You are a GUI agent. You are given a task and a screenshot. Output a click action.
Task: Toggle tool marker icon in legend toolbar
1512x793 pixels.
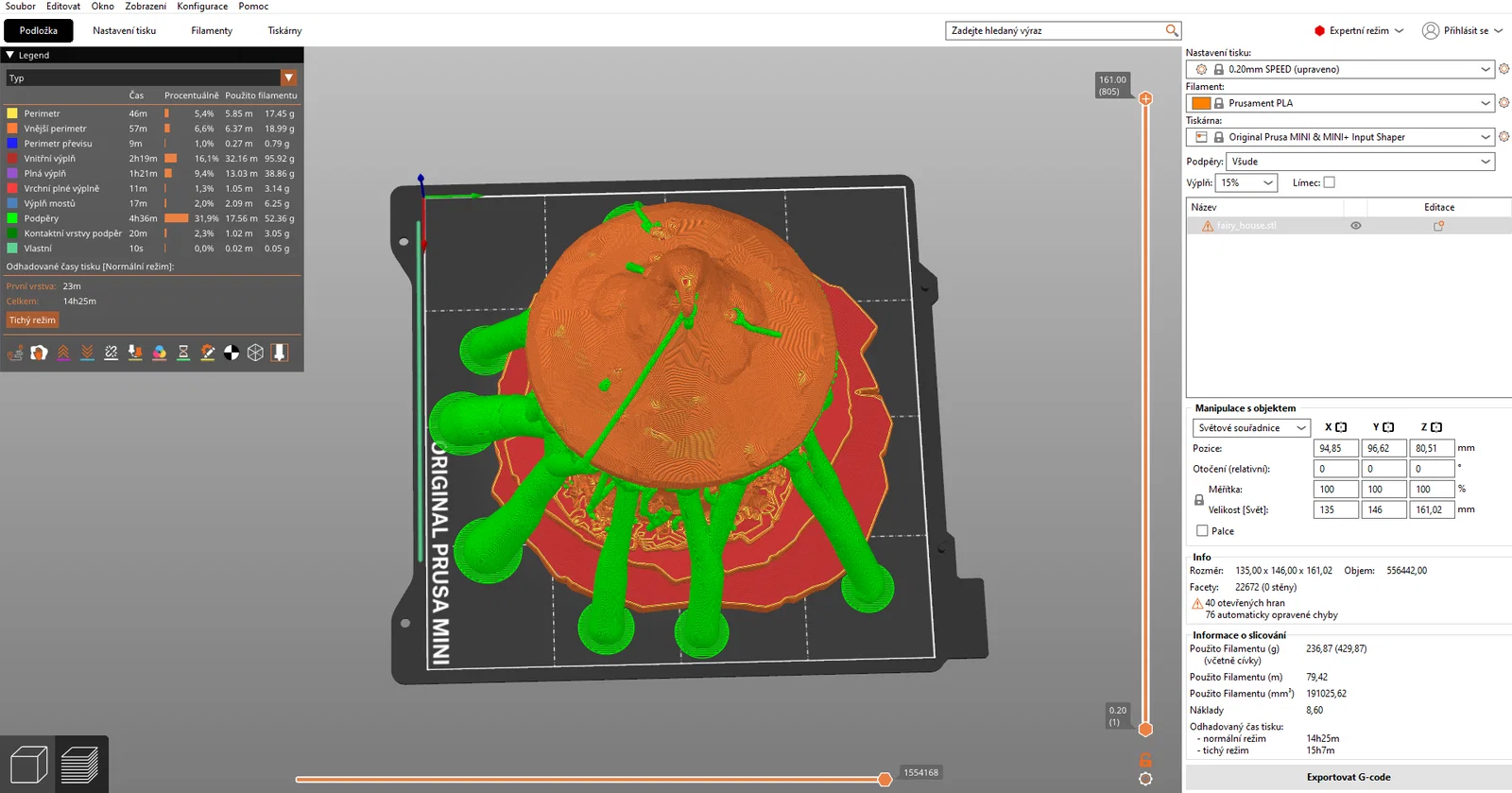[x=280, y=353]
